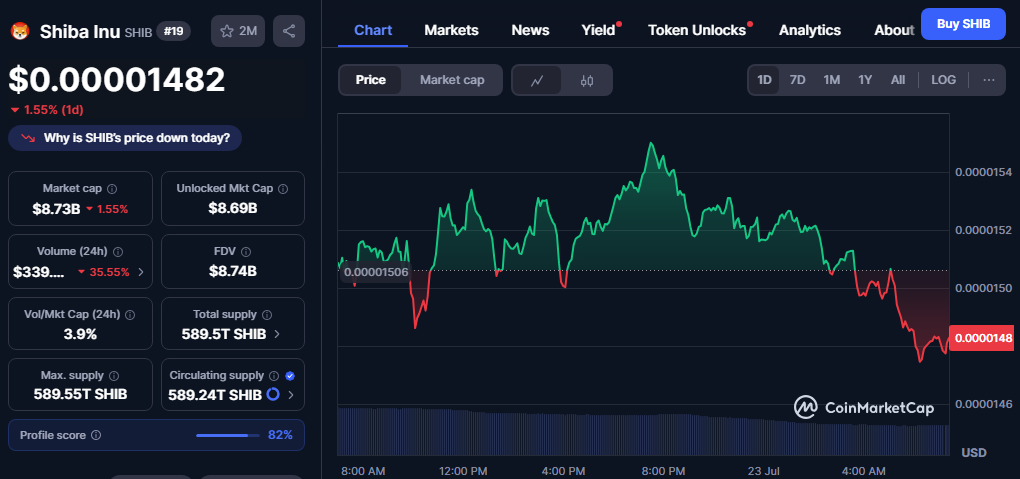The width and height of the screenshot is (1020, 479).
Task: Set chart range to 1Y
Action: [865, 80]
